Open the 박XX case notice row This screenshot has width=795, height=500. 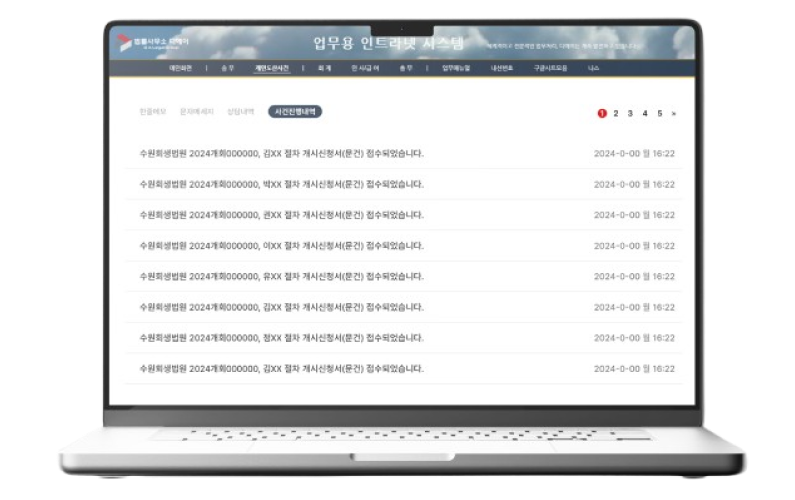coord(404,185)
